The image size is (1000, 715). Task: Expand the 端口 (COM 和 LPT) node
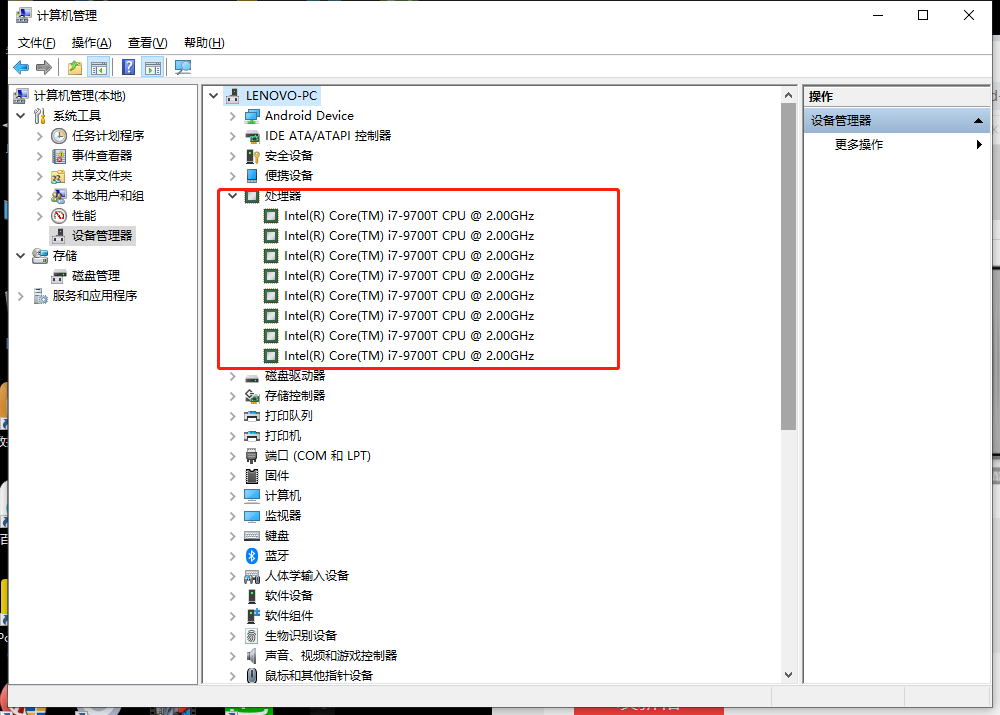(233, 456)
